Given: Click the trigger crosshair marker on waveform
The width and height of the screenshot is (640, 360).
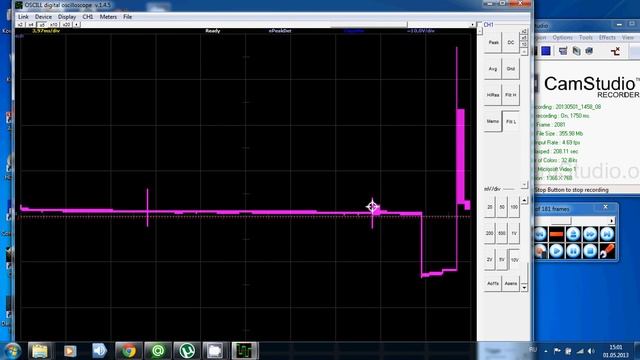Looking at the screenshot, I should [x=372, y=207].
